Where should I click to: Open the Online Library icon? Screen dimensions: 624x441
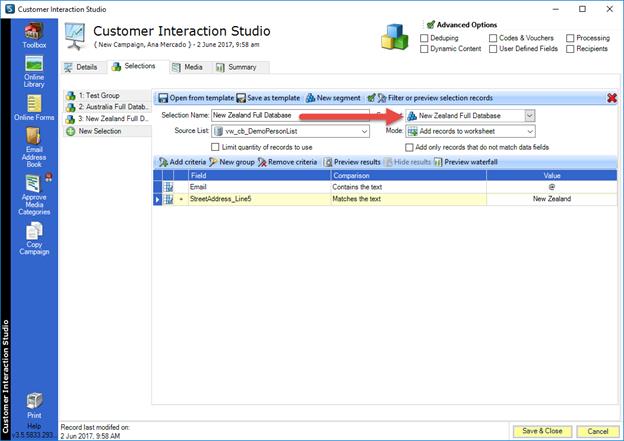click(34, 71)
